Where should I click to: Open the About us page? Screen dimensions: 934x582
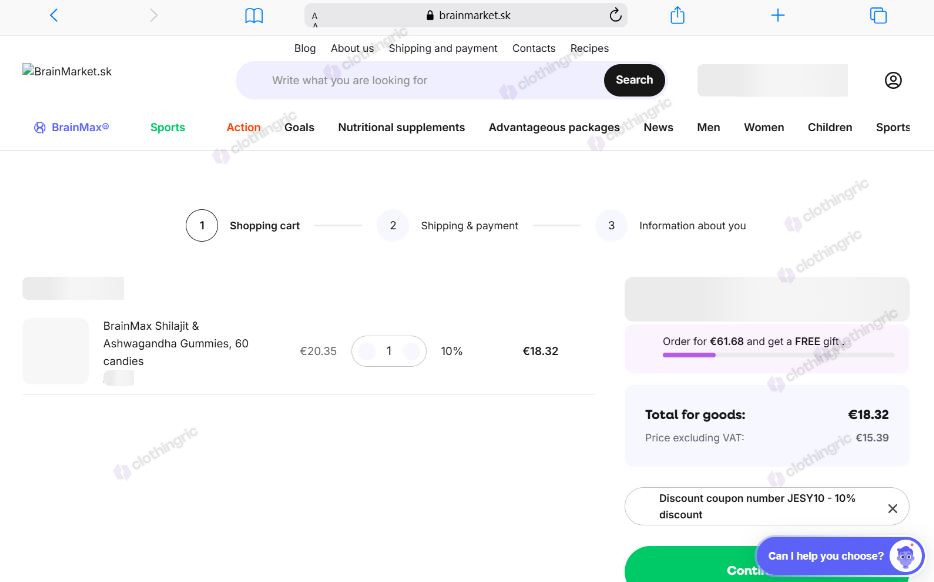[352, 48]
